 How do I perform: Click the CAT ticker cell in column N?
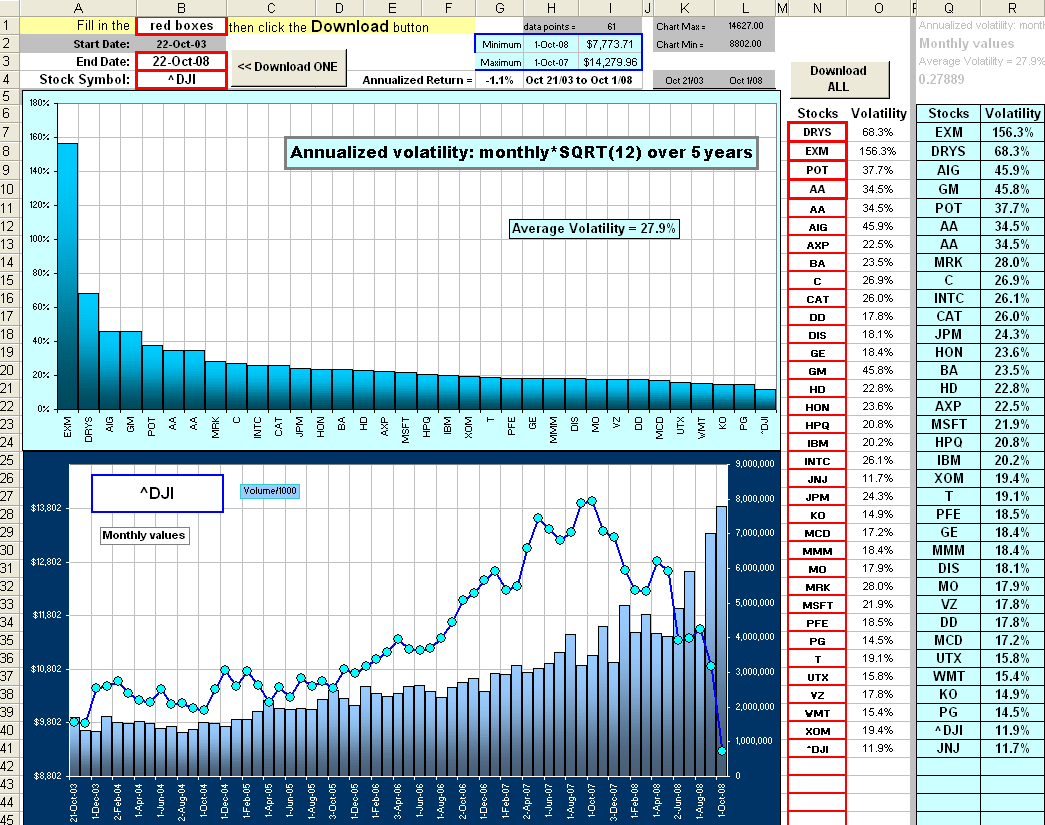tap(817, 299)
